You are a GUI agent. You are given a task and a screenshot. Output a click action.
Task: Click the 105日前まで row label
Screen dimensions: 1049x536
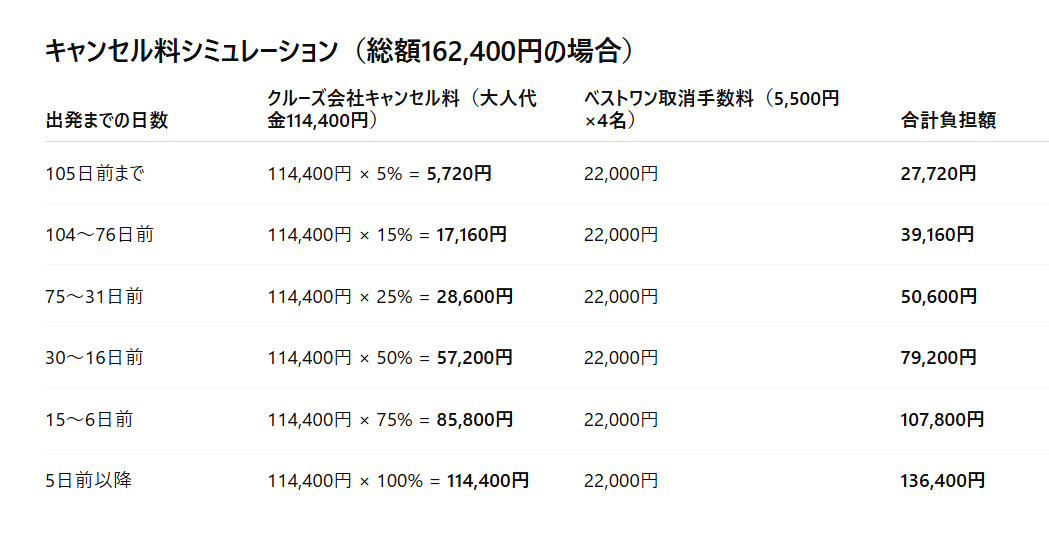[x=95, y=173]
